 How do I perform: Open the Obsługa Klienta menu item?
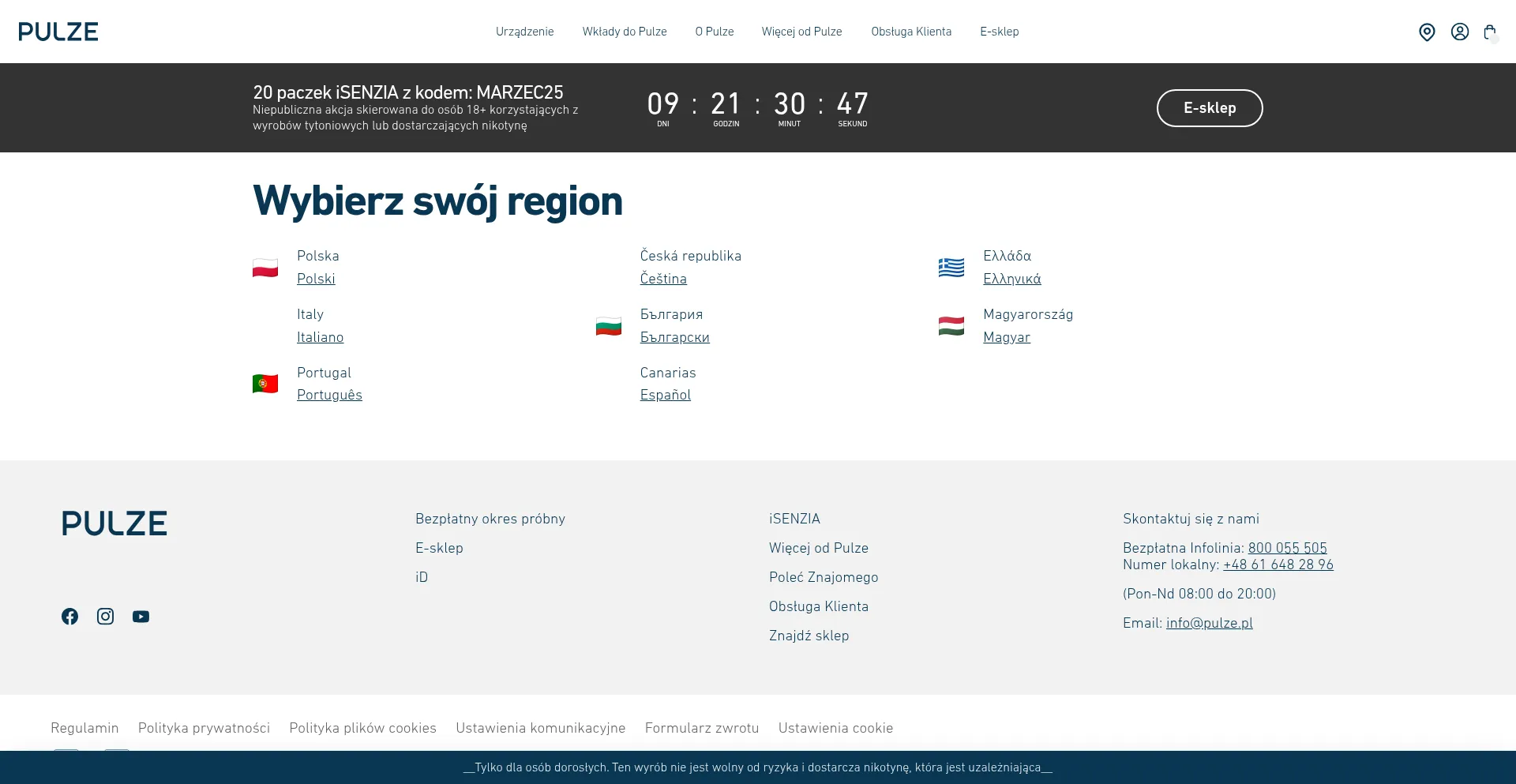coord(910,32)
